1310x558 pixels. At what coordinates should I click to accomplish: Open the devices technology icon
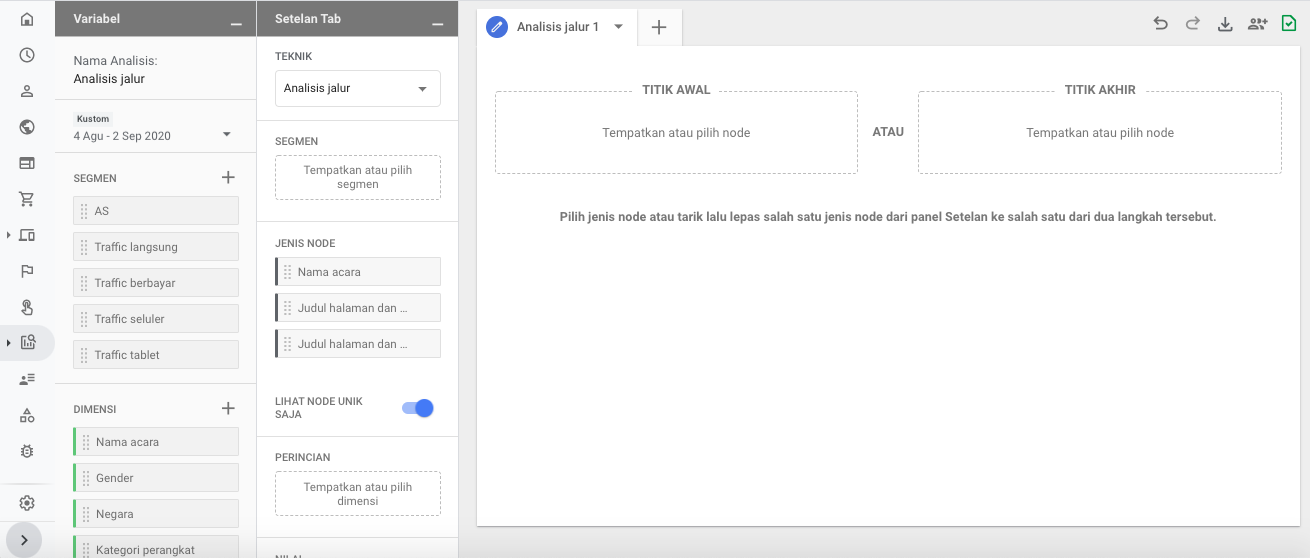pos(27,235)
